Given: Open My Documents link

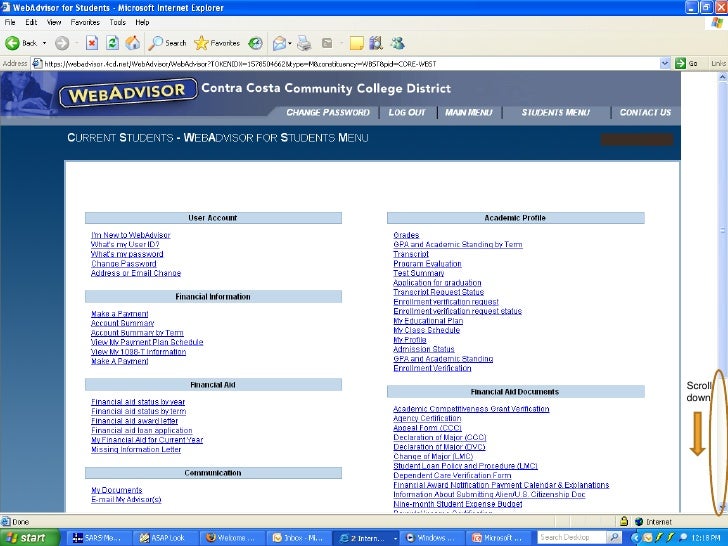Looking at the screenshot, I should coord(117,490).
